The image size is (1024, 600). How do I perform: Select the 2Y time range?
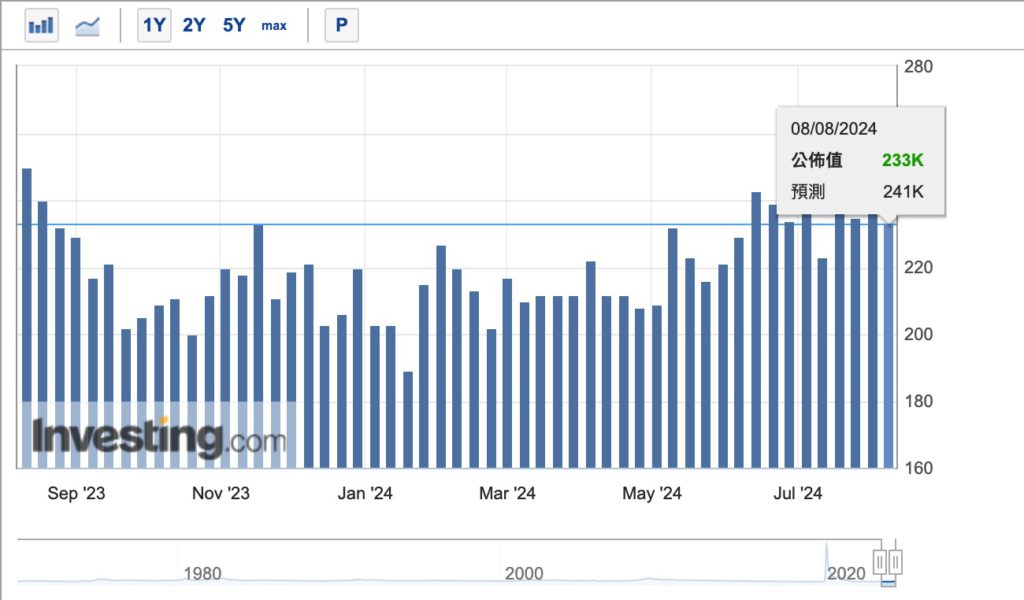point(193,25)
